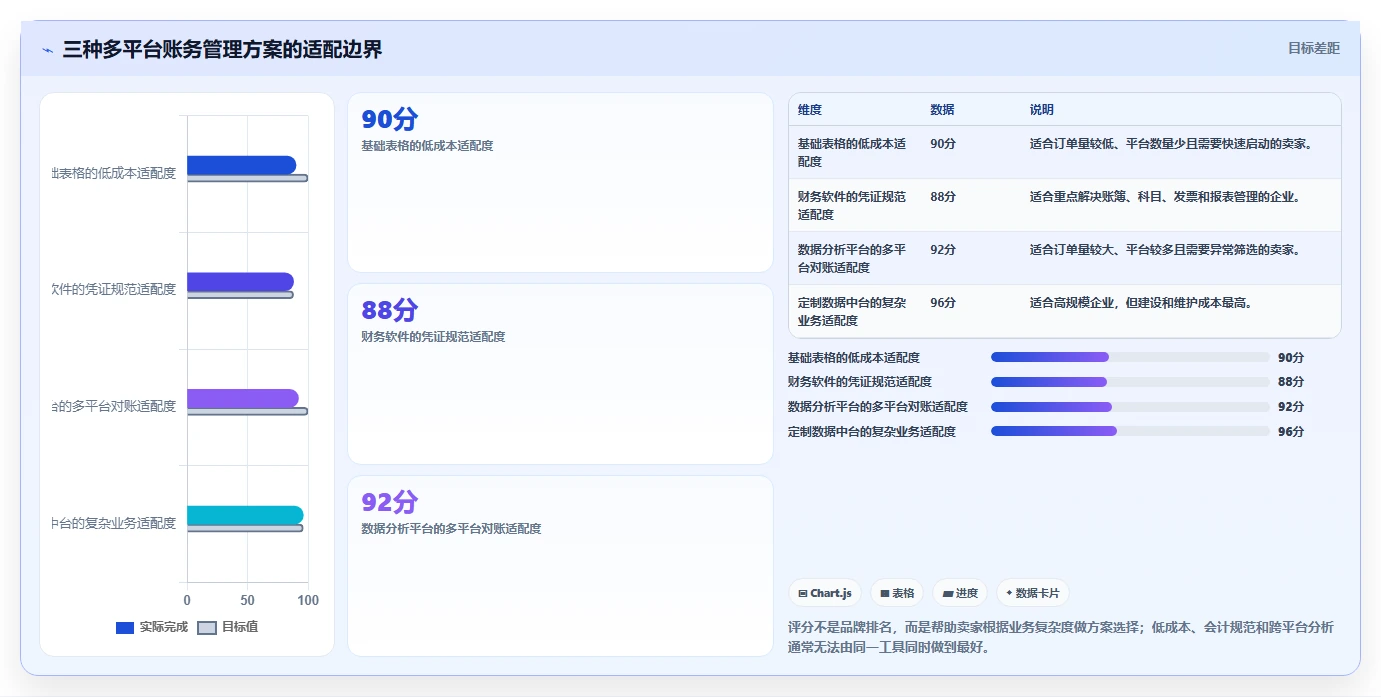Image resolution: width=1381 pixels, height=697 pixels.
Task: Toggle the 目标值 legend entry in the chart
Action: pos(228,627)
